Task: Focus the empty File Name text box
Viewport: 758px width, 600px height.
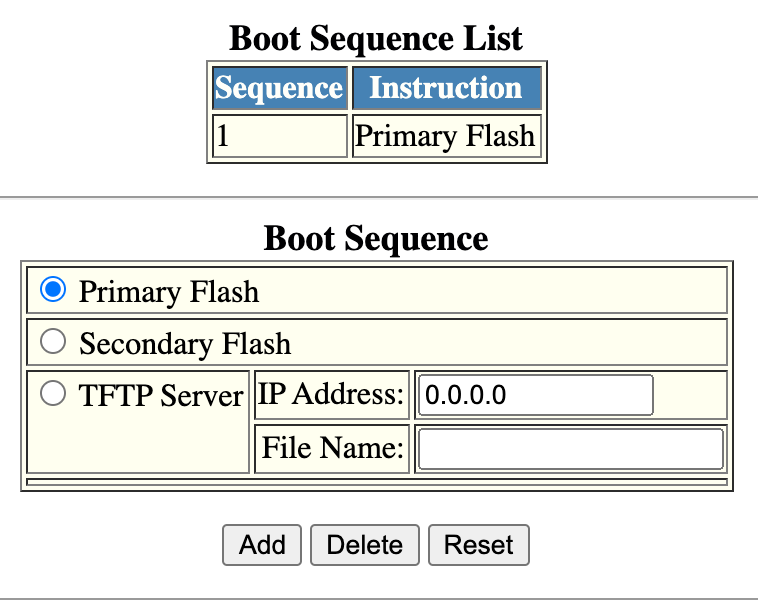Action: click(570, 449)
